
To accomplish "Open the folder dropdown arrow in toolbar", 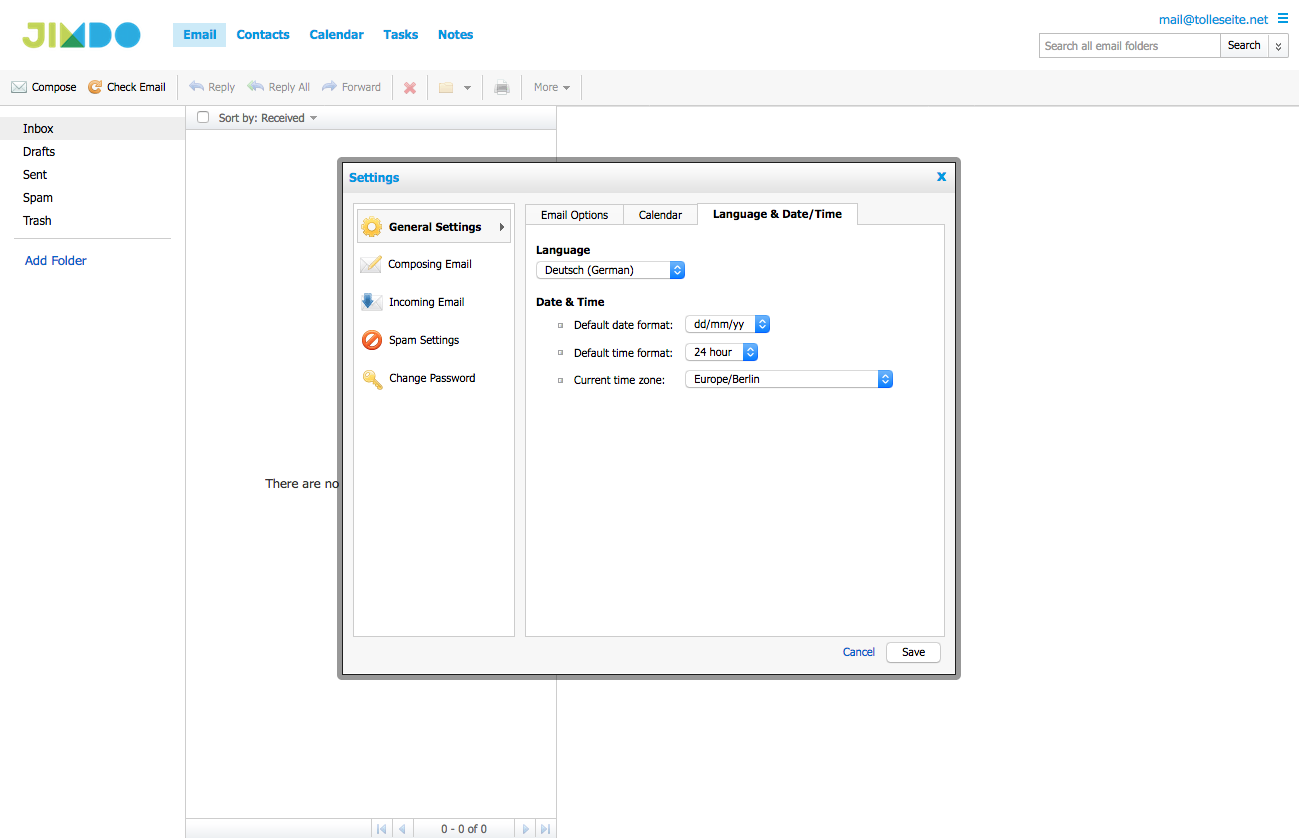I will [467, 88].
